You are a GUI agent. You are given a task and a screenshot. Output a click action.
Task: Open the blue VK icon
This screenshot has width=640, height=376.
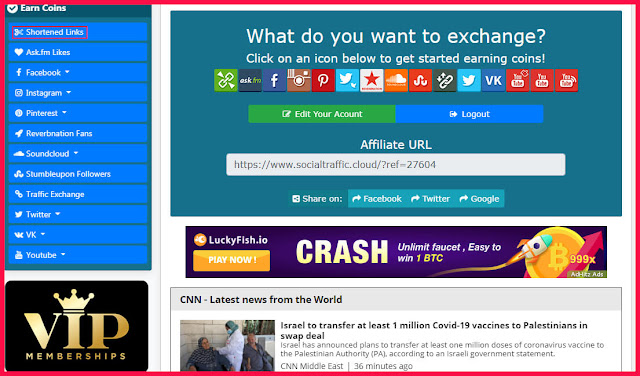(493, 80)
